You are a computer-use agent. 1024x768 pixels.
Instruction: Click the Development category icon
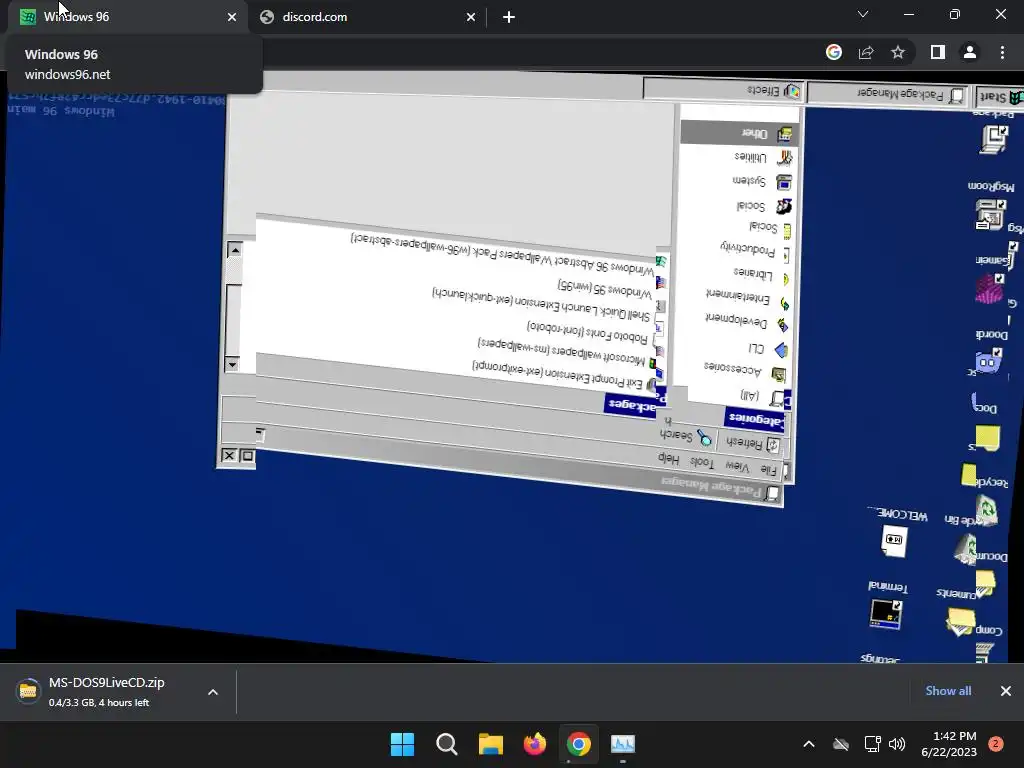coord(782,325)
